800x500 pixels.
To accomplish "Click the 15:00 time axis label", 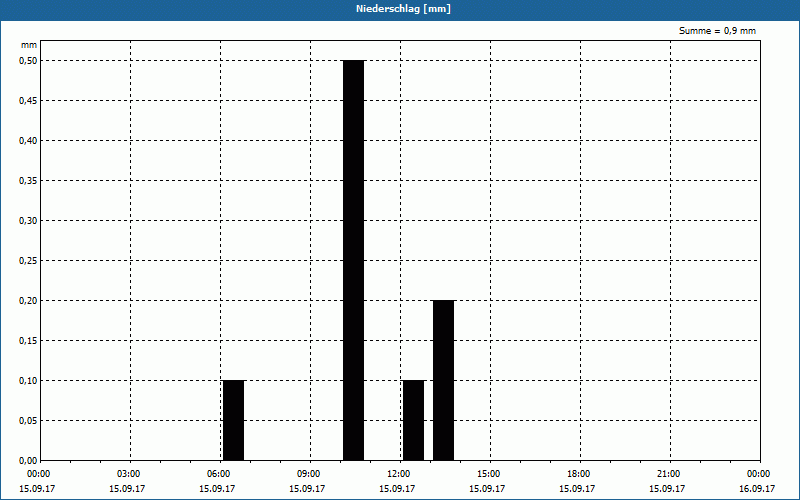I will tap(488, 474).
